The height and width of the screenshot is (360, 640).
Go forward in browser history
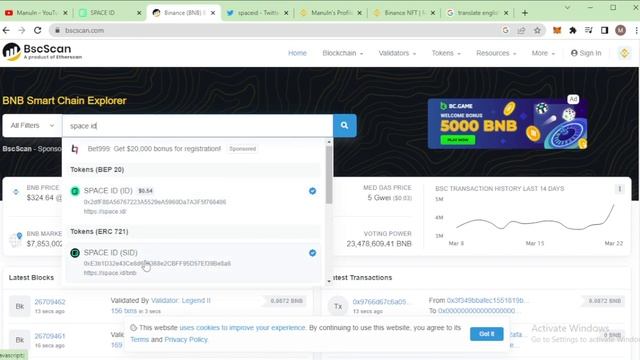(x=22, y=30)
